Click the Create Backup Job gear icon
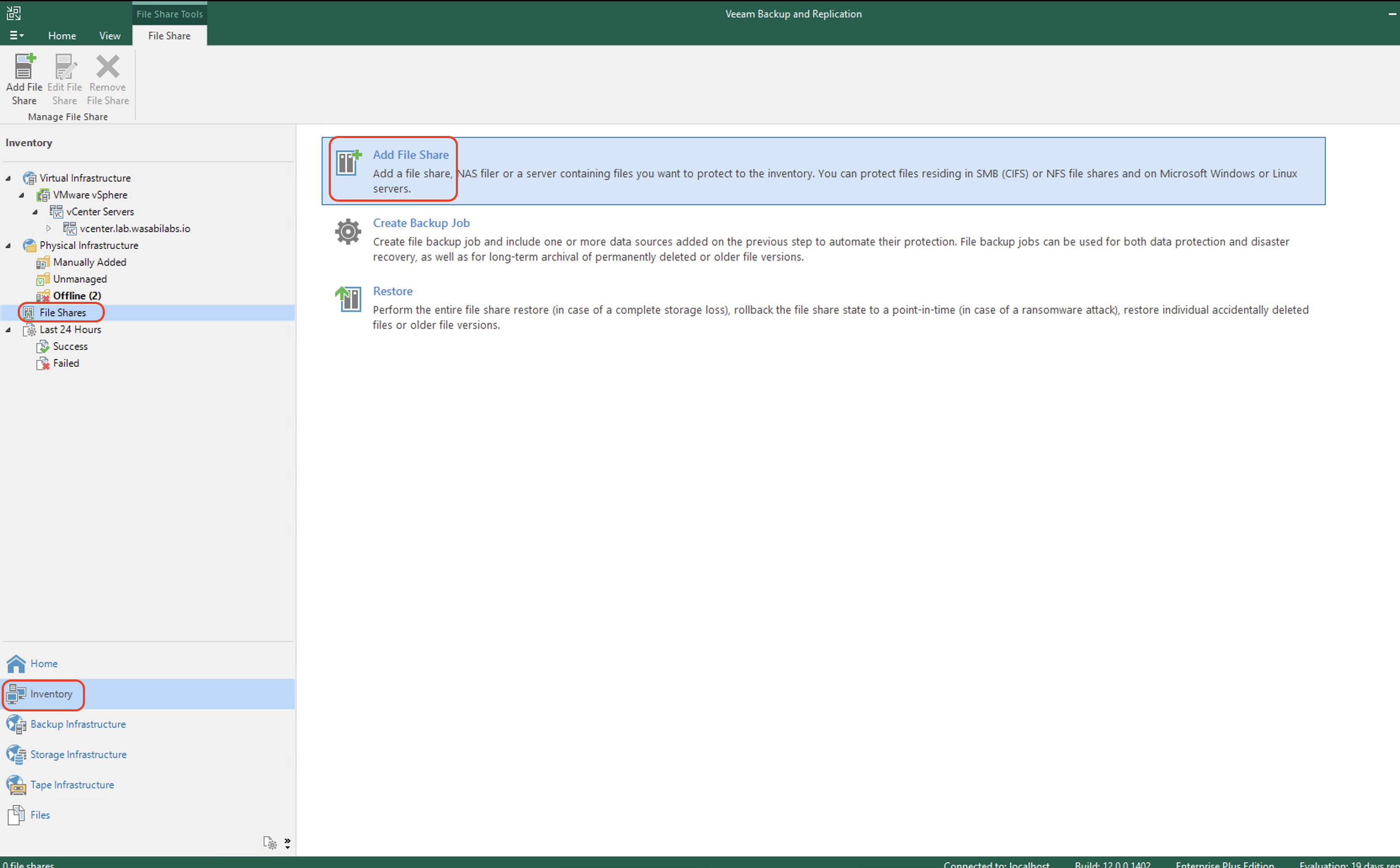The height and width of the screenshot is (868, 1400). (348, 232)
